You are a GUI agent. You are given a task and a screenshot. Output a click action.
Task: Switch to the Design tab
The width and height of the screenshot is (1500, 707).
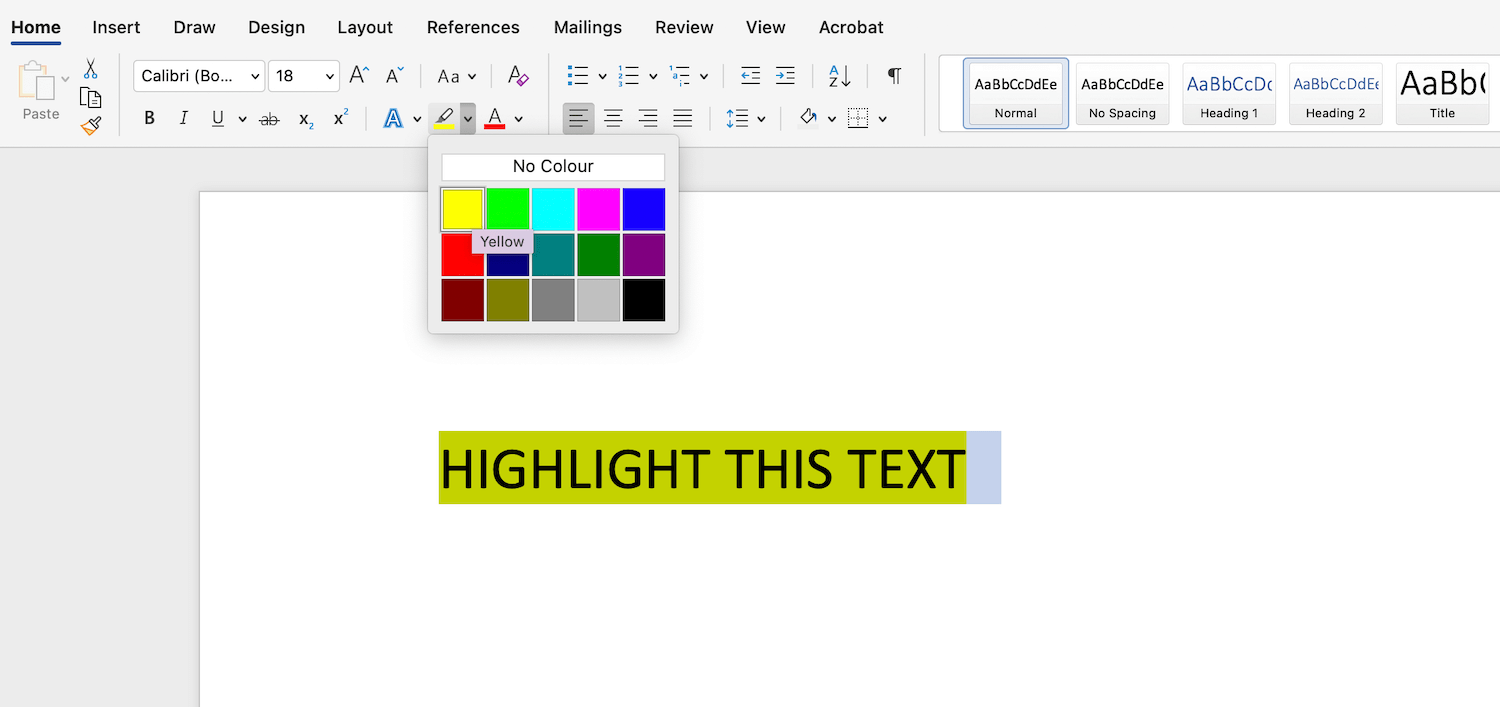tap(276, 27)
